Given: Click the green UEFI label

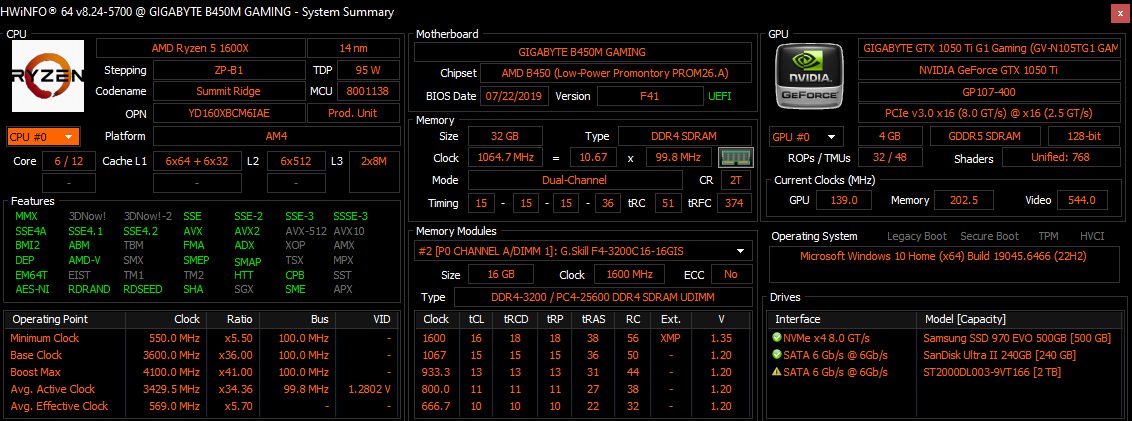Looking at the screenshot, I should (721, 96).
